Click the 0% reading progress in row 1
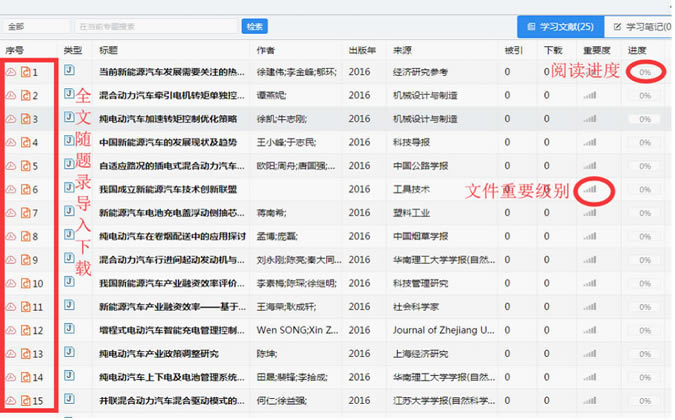 click(x=645, y=72)
